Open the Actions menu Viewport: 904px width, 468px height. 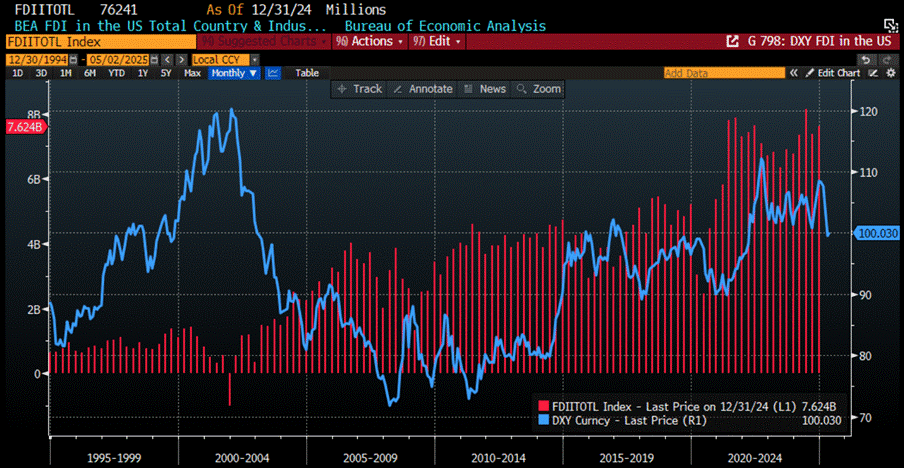coord(369,41)
